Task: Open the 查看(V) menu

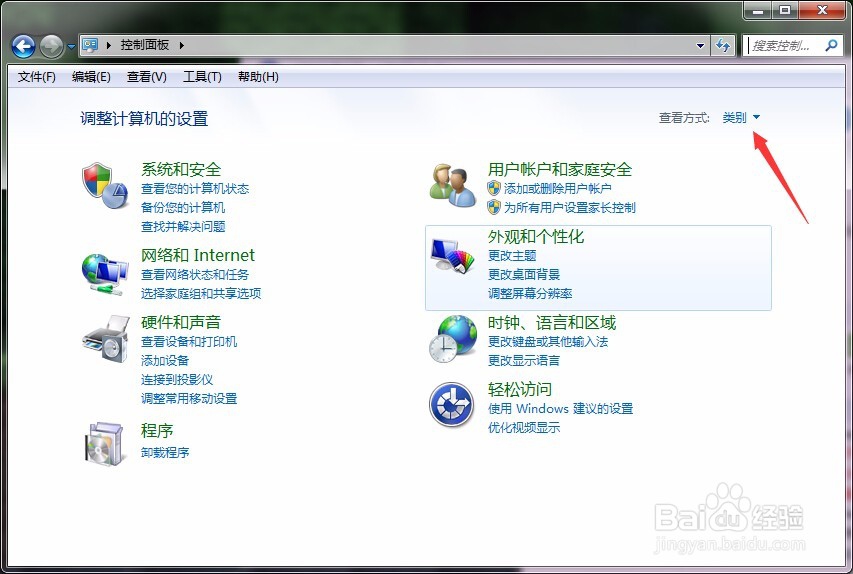Action: point(146,77)
